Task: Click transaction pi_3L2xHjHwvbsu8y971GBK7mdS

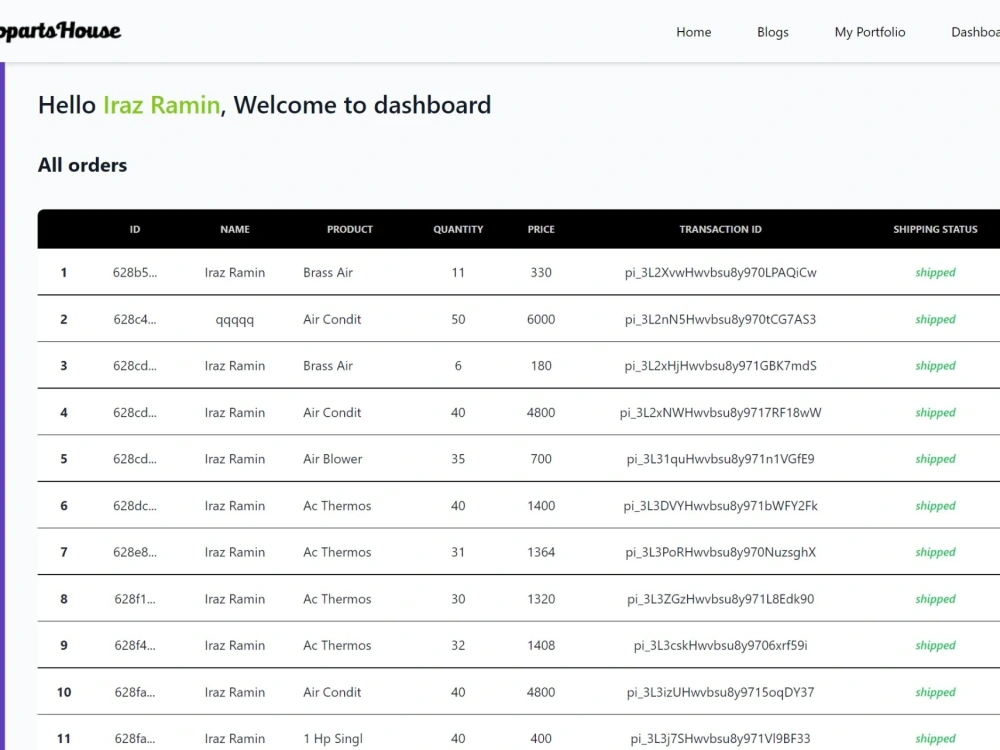Action: point(720,365)
